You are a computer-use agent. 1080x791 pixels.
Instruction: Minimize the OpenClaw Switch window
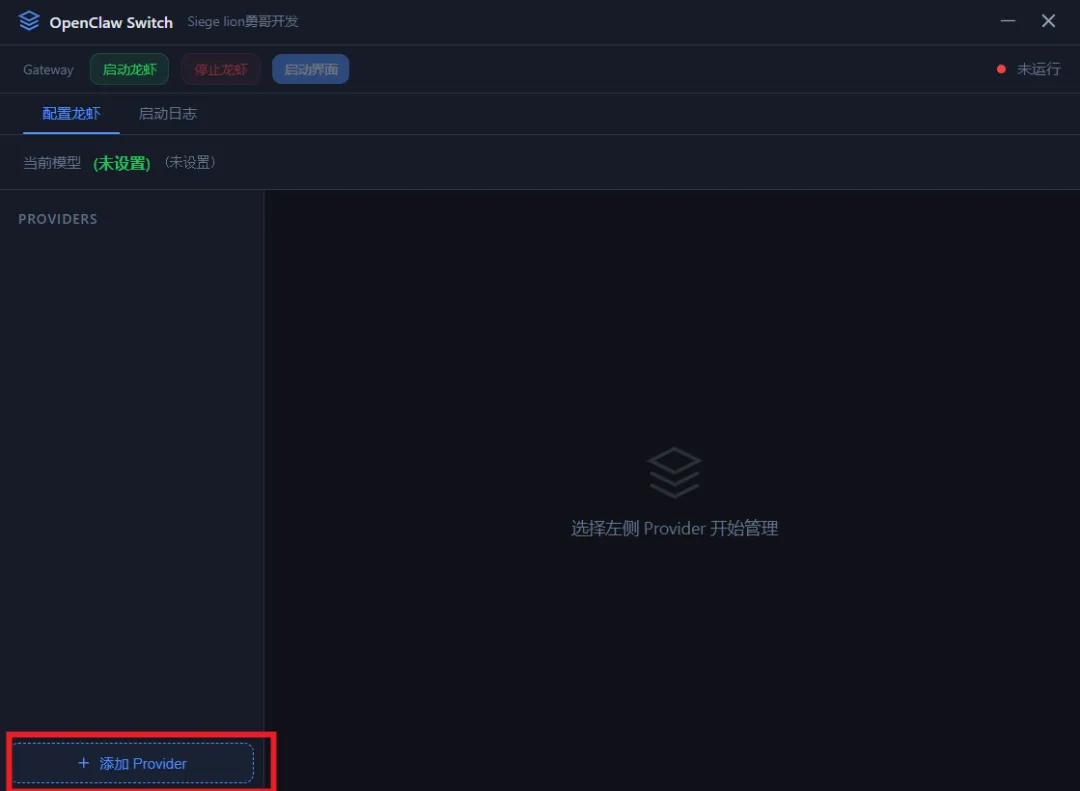pos(1008,21)
